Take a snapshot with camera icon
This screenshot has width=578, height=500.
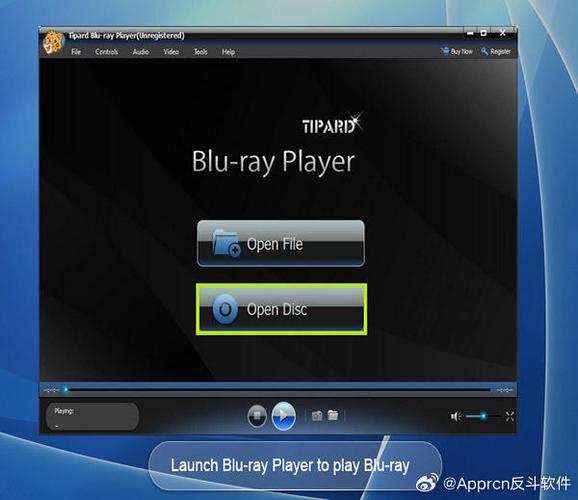coord(317,416)
